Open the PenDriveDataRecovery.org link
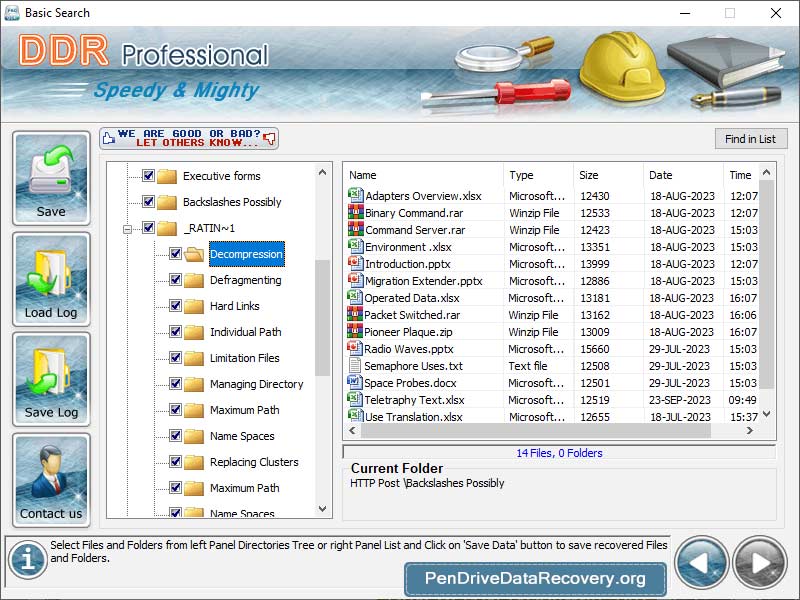800x600 pixels. pos(534,578)
